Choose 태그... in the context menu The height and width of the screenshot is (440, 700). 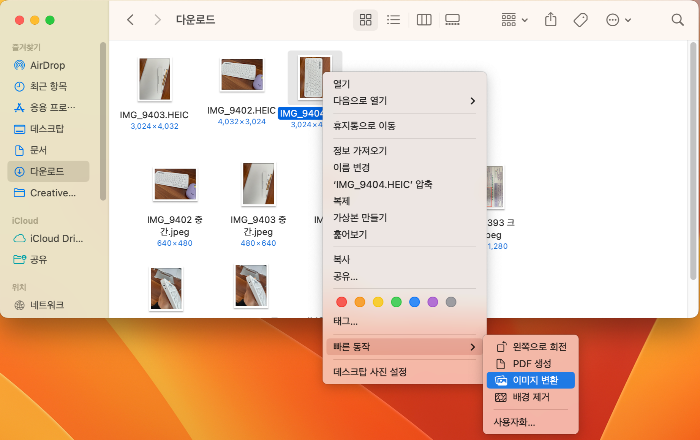tap(404, 321)
